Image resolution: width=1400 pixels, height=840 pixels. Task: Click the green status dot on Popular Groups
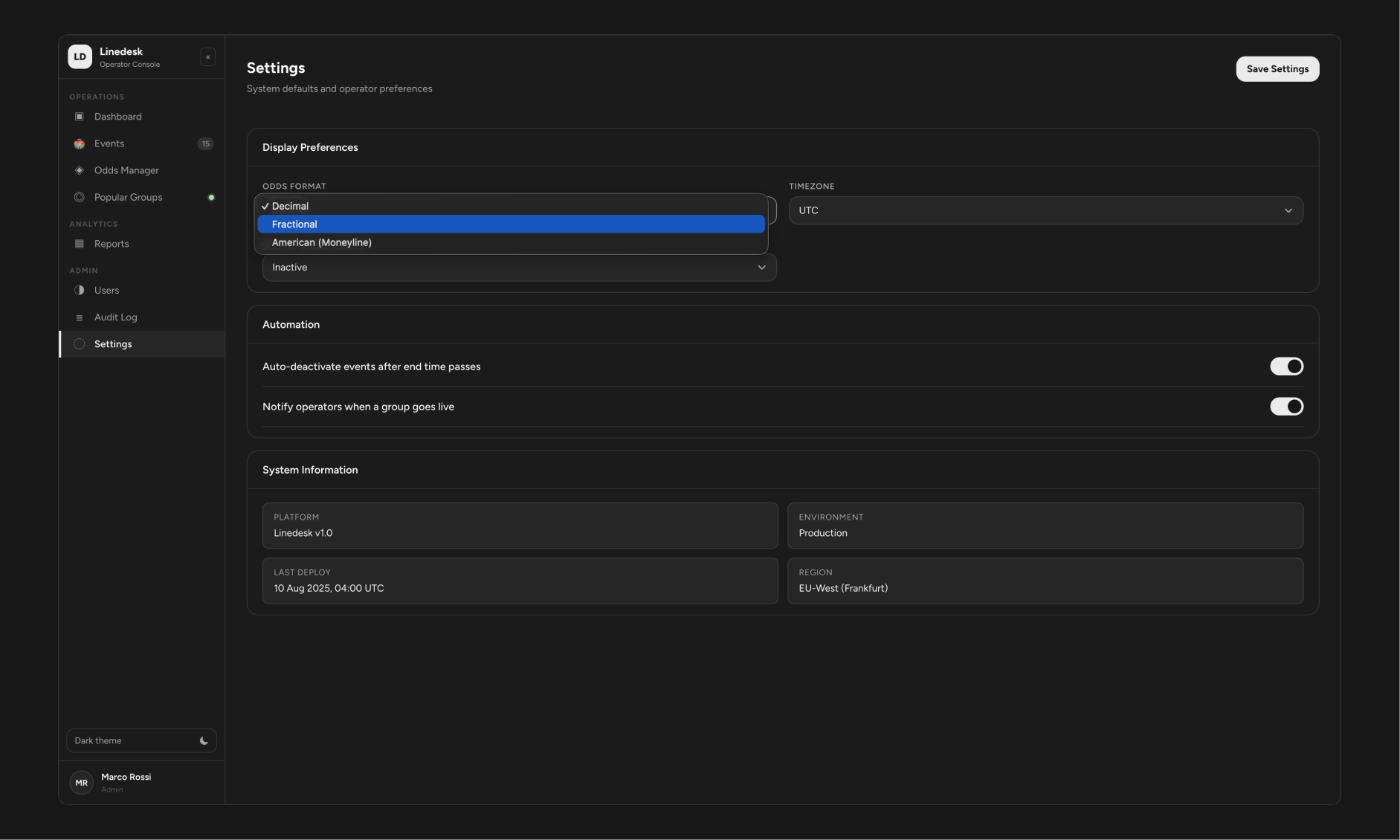click(x=211, y=197)
